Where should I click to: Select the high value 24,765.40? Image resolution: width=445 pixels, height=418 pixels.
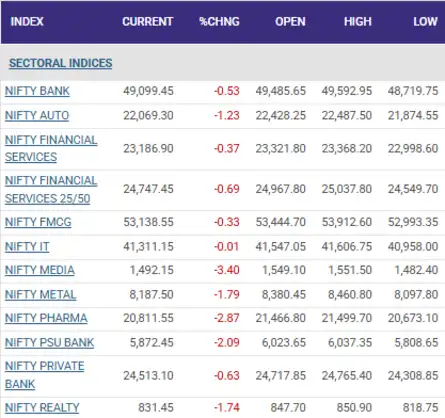click(x=347, y=376)
